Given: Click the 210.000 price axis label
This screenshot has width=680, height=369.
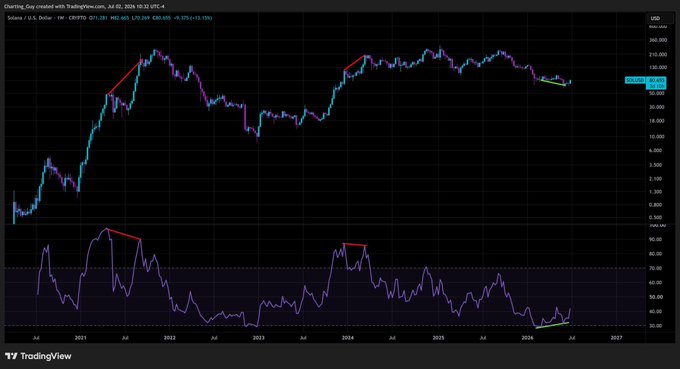Looking at the screenshot, I should pyautogui.click(x=657, y=55).
